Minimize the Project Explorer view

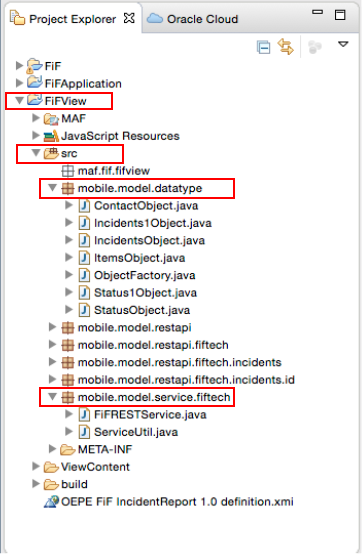pyautogui.click(x=318, y=12)
